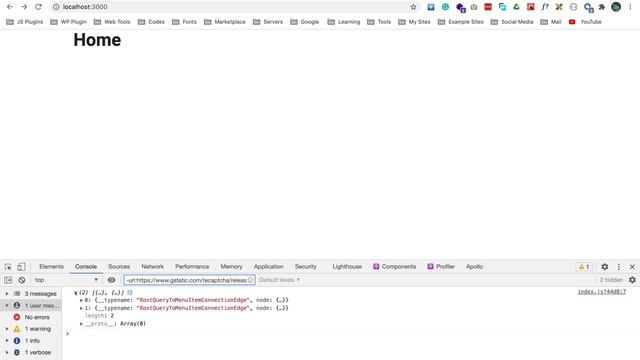Go back to the previous page
Screen dimensions: 640x360
pyautogui.click(x=10, y=7)
